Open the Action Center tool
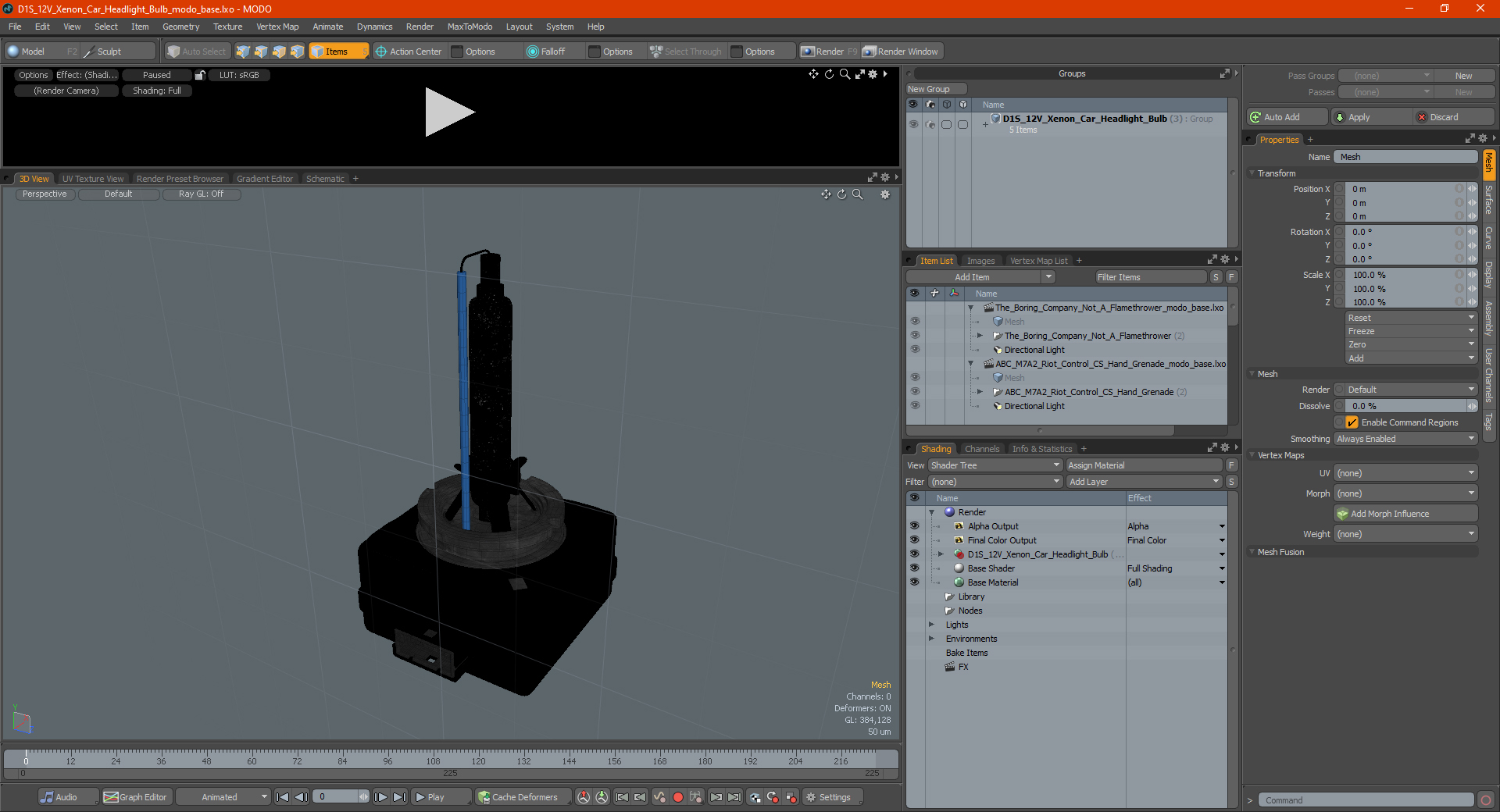This screenshot has height=812, width=1500. tap(409, 52)
